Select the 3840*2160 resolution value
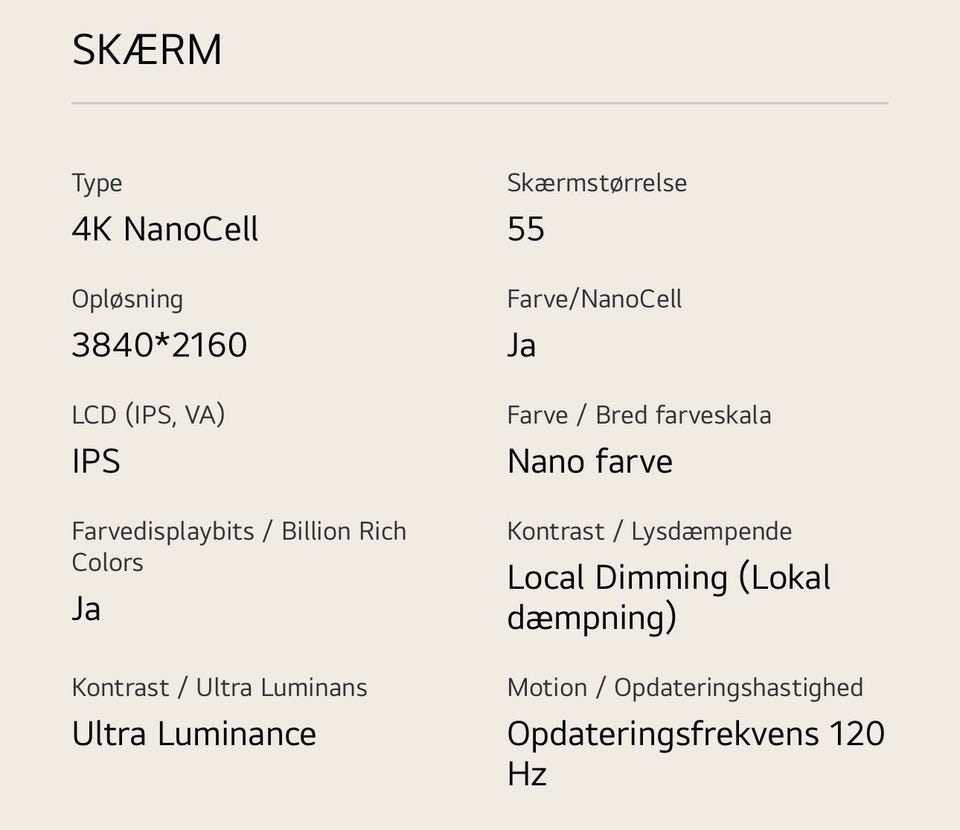Viewport: 960px width, 830px height. click(x=159, y=345)
